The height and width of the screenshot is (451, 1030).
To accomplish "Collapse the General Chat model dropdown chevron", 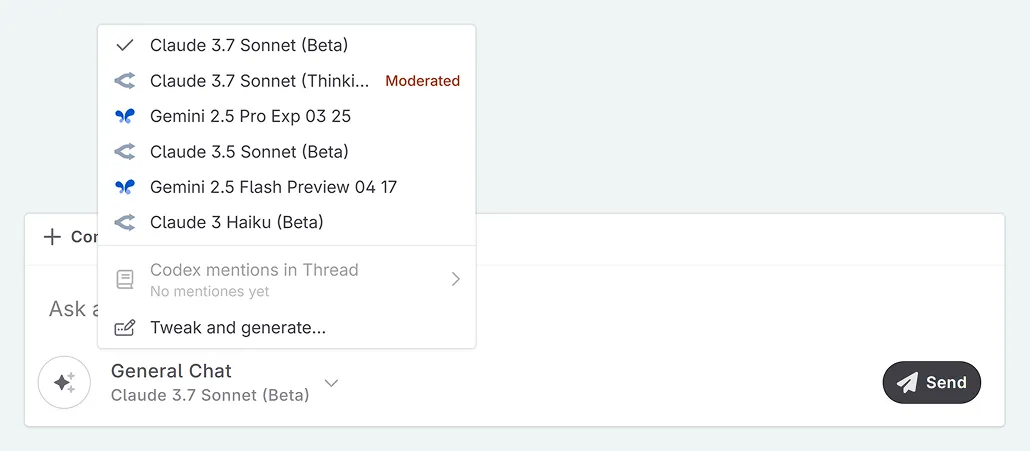I will click(x=332, y=383).
